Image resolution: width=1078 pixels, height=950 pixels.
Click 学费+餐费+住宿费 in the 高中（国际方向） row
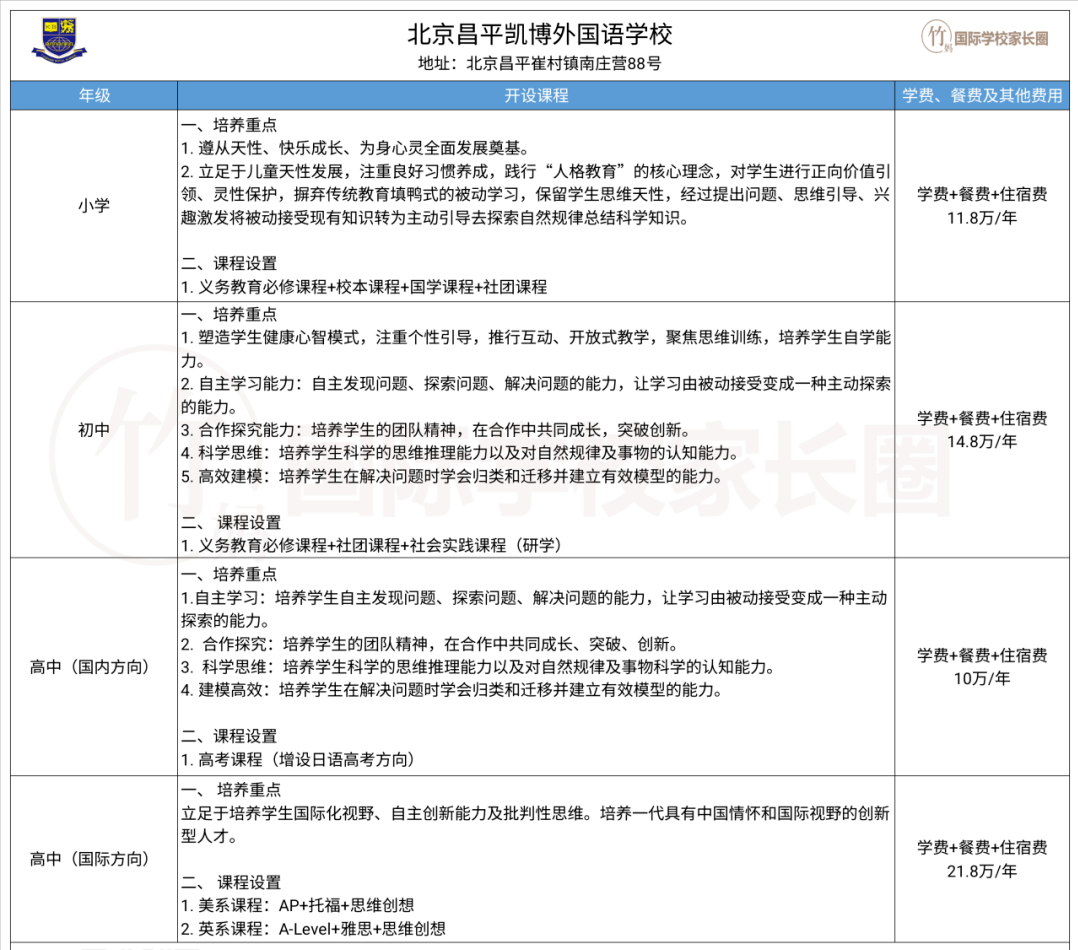pos(982,848)
